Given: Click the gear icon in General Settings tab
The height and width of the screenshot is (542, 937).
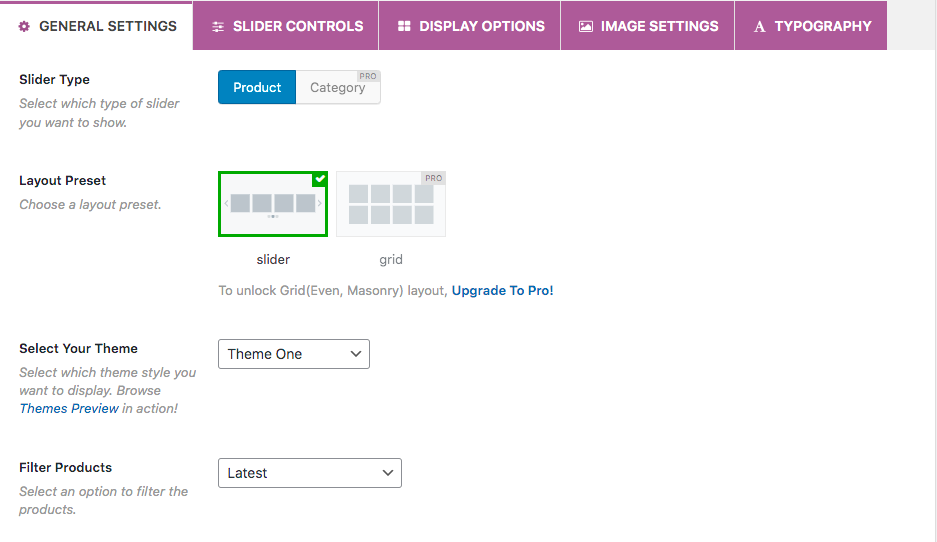Looking at the screenshot, I should (24, 26).
